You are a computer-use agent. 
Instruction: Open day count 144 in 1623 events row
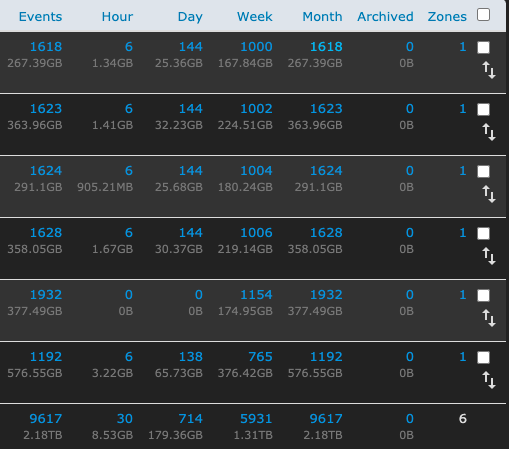(x=191, y=109)
